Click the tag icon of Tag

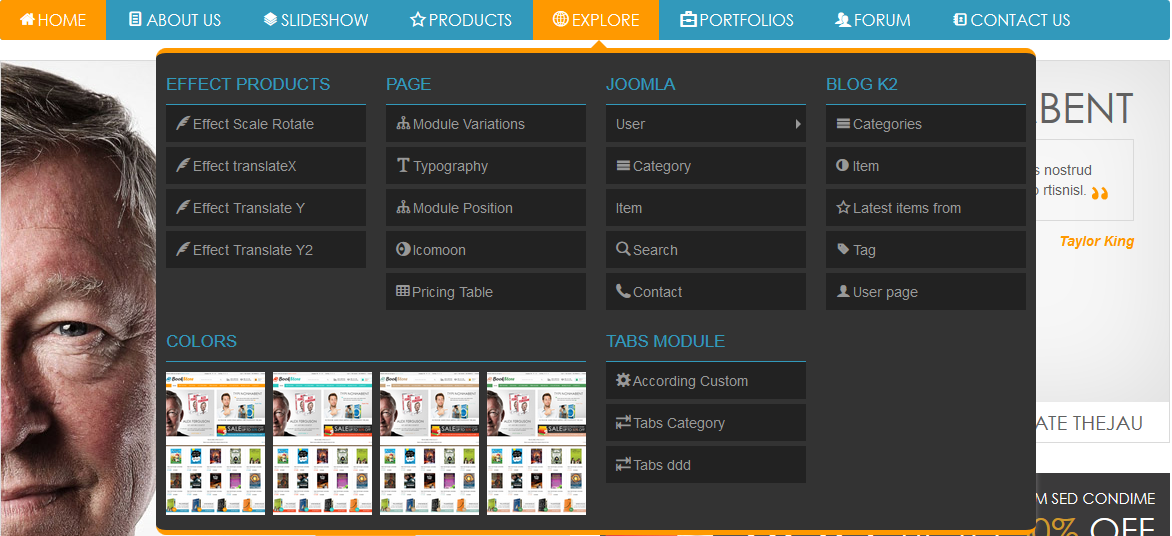point(843,249)
